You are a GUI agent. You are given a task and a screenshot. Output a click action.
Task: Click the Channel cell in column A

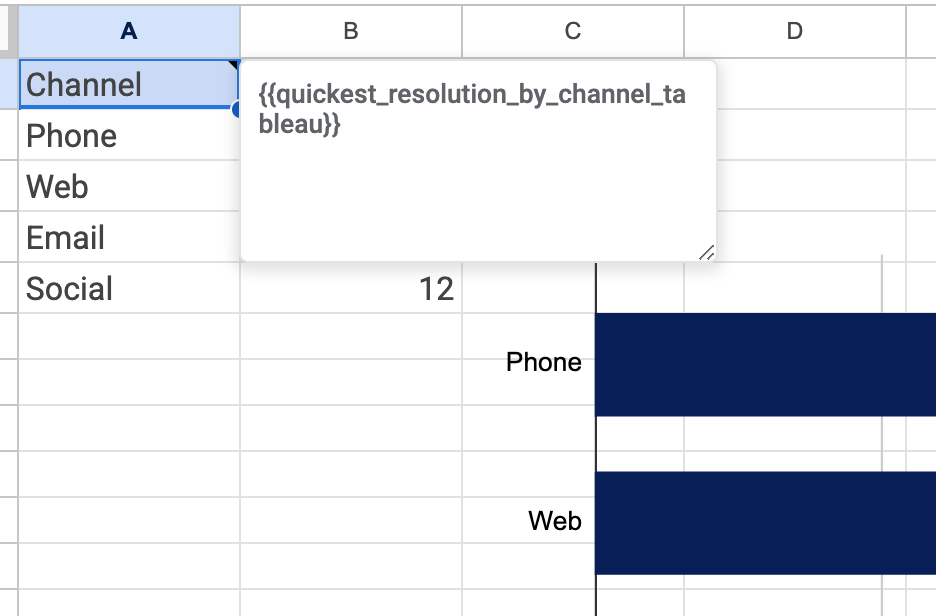(129, 84)
